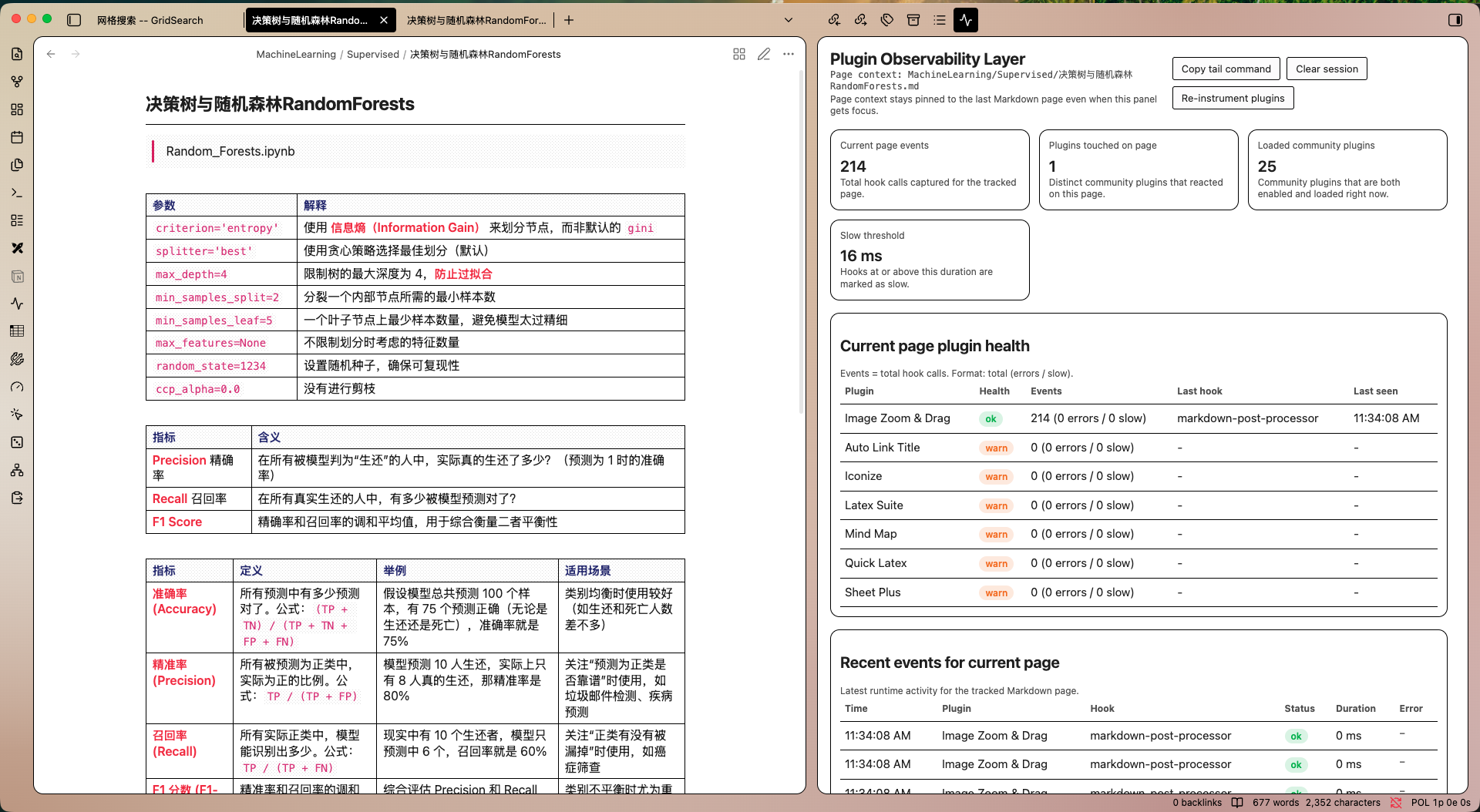Click the warn badge for Iconize

point(996,477)
